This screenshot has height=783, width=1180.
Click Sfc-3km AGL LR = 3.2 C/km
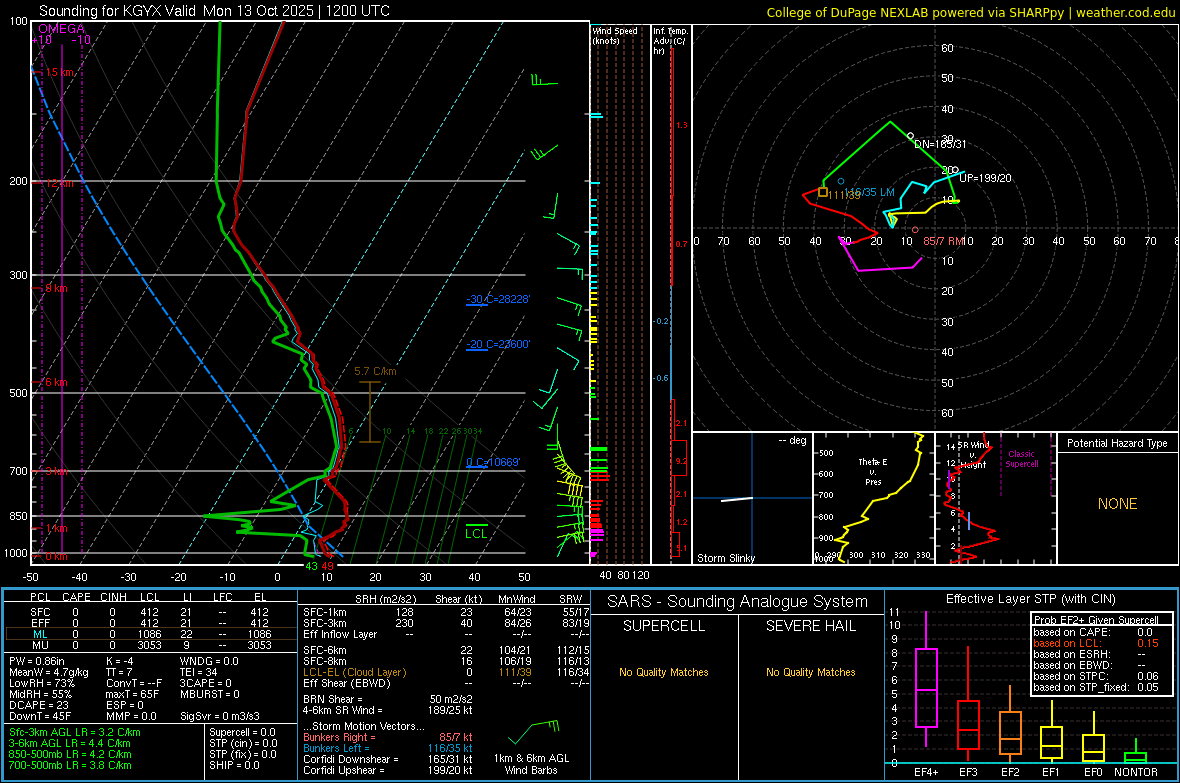pyautogui.click(x=75, y=732)
